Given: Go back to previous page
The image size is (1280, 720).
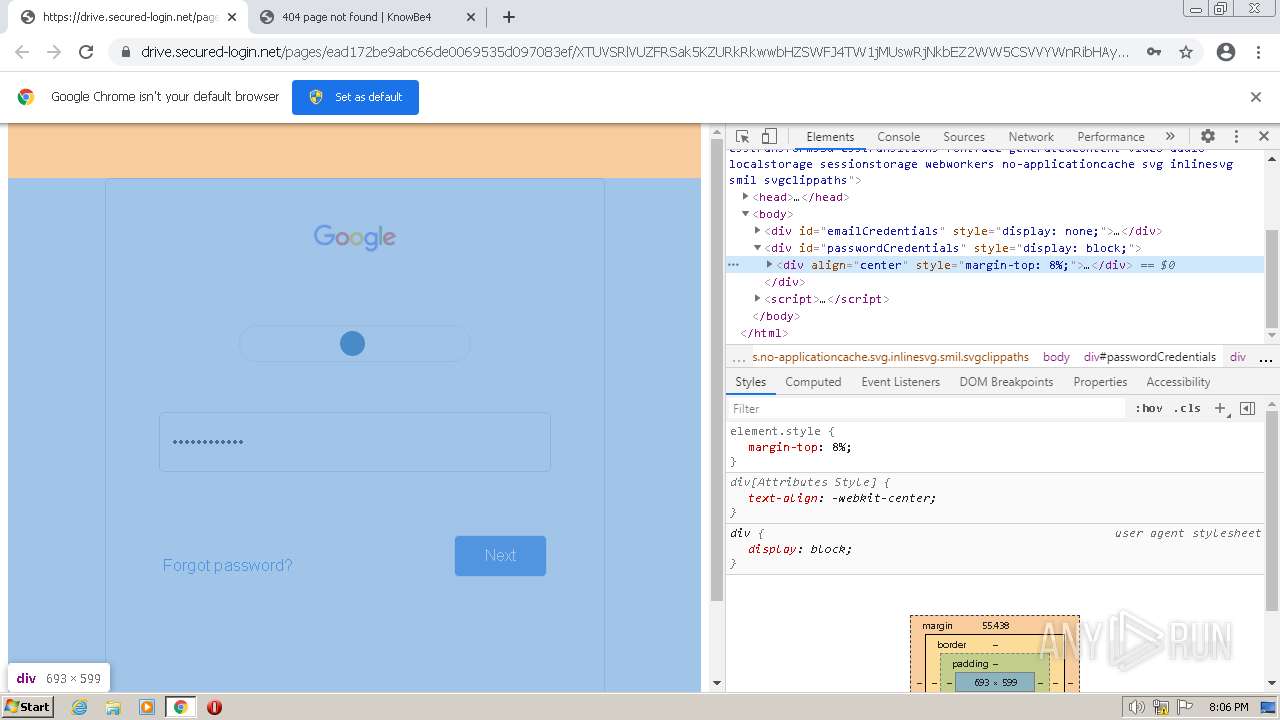Looking at the screenshot, I should coord(22,52).
